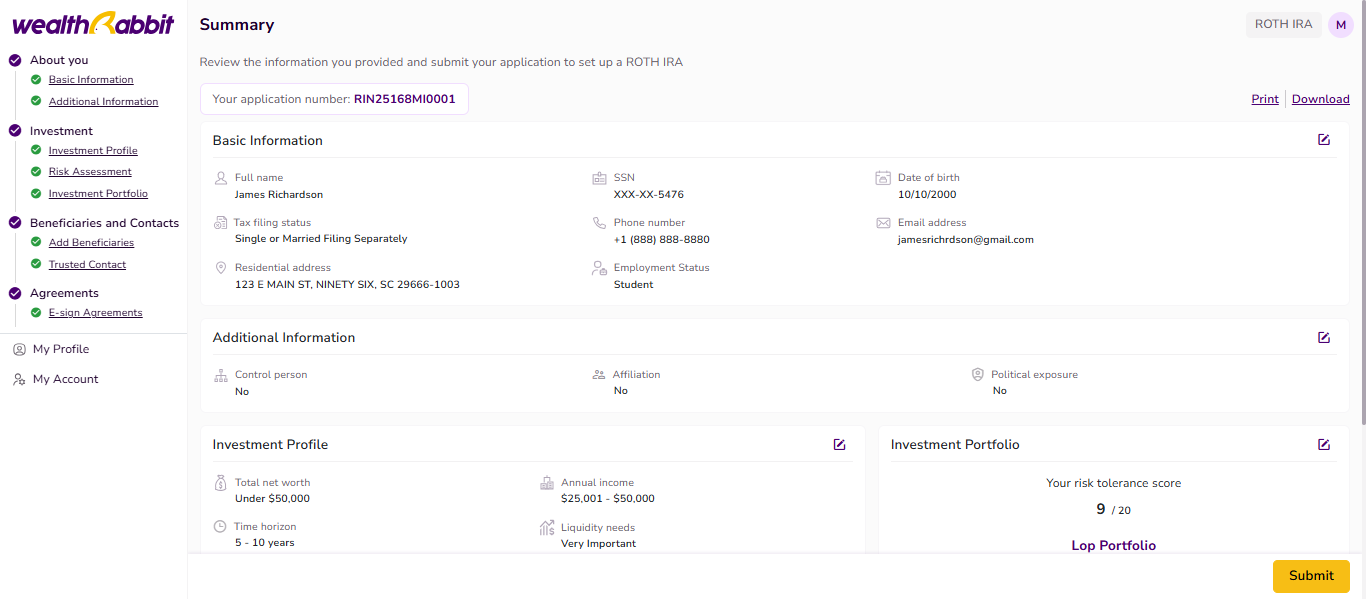Expand the About you section

coord(59,60)
